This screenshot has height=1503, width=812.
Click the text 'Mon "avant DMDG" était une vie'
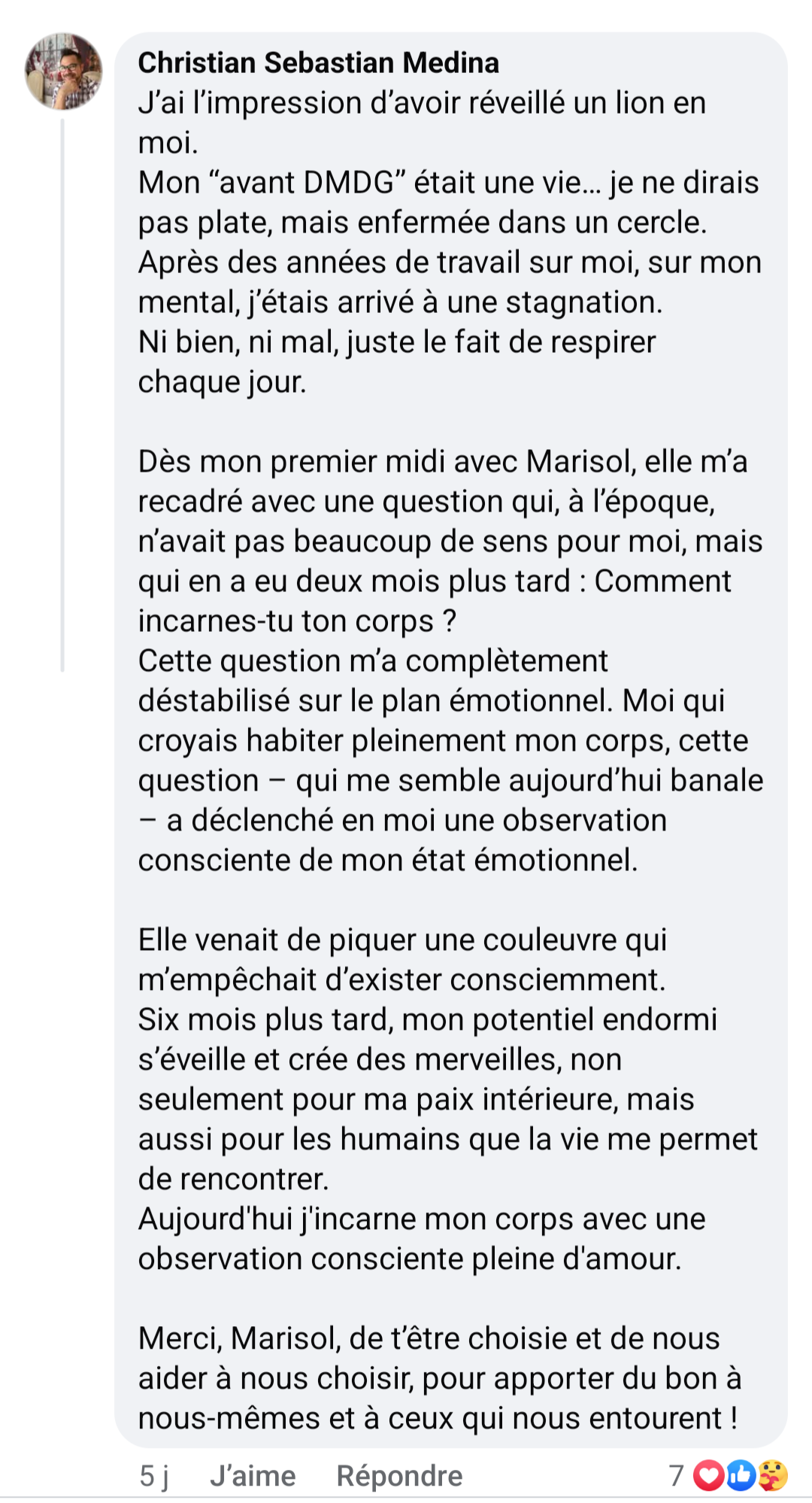tap(368, 183)
